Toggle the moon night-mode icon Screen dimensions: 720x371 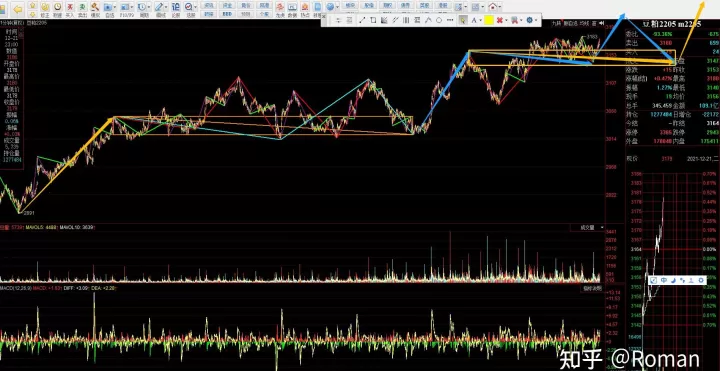coord(674,280)
